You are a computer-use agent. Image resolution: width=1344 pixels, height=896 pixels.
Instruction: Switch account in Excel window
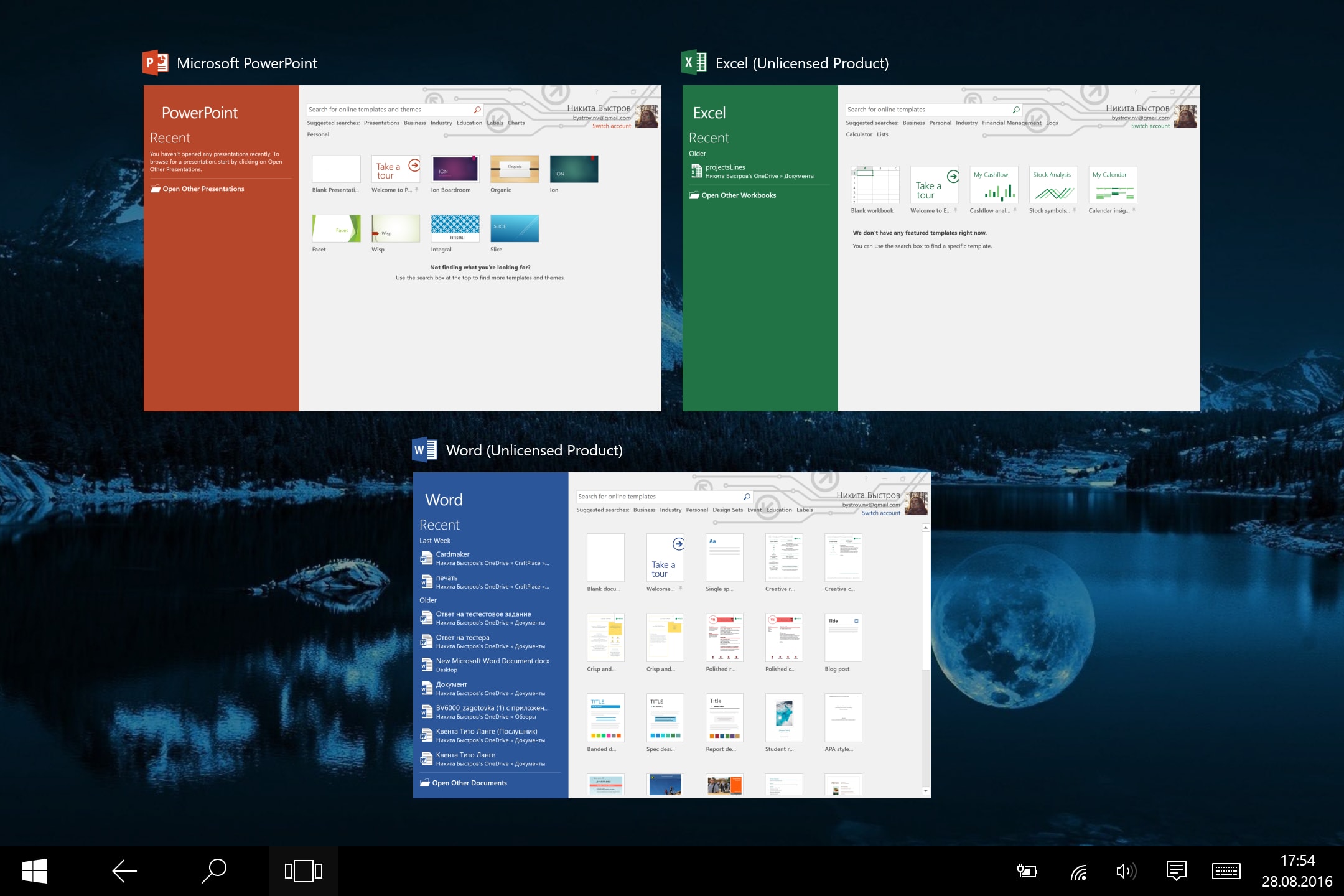(1150, 126)
